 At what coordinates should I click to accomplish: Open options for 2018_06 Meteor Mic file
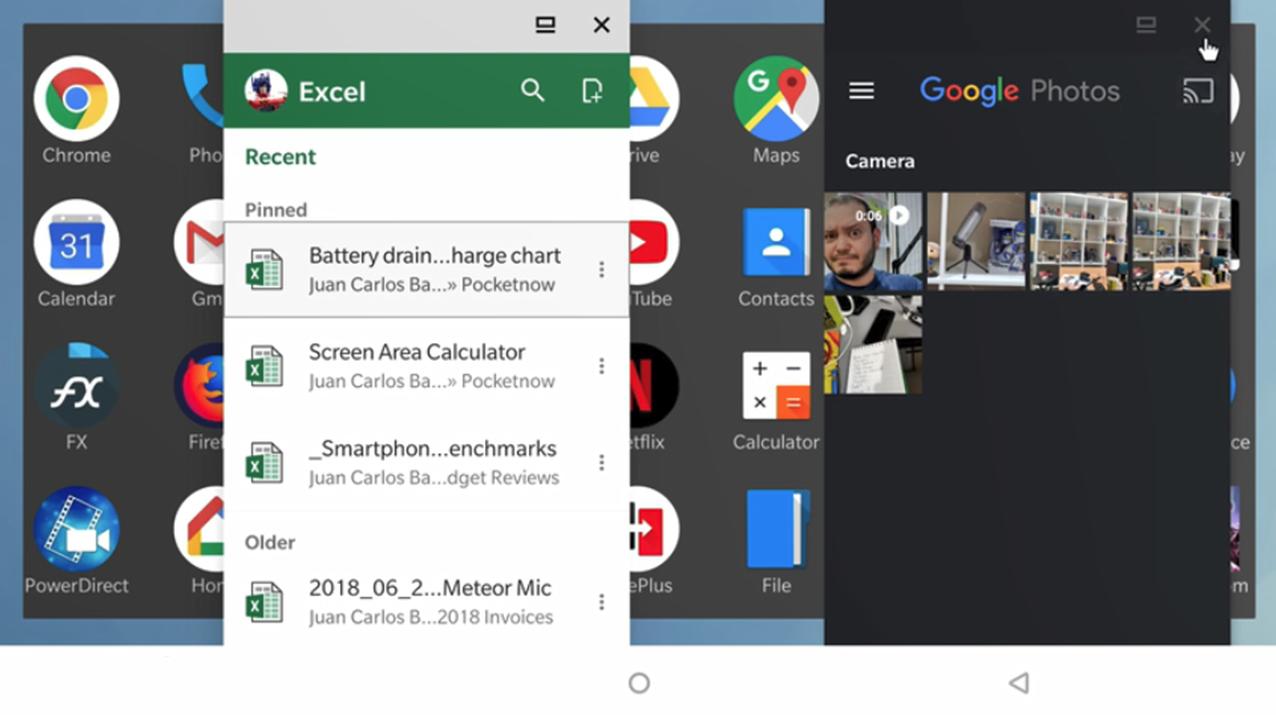point(601,602)
